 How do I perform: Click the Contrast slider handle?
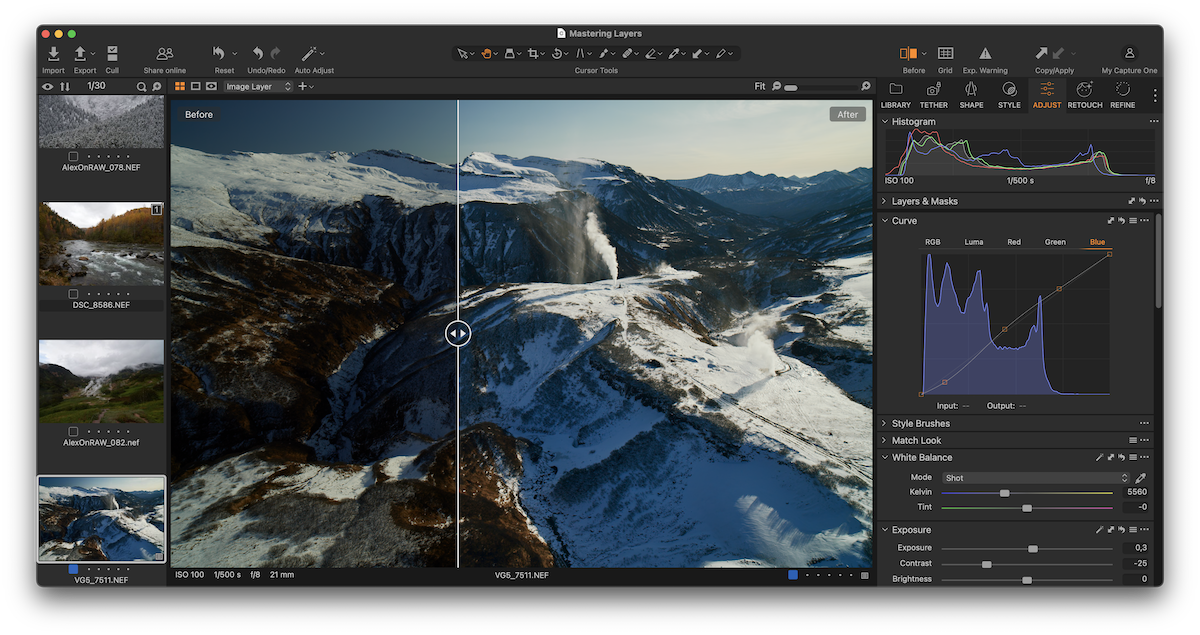pyautogui.click(x=987, y=564)
